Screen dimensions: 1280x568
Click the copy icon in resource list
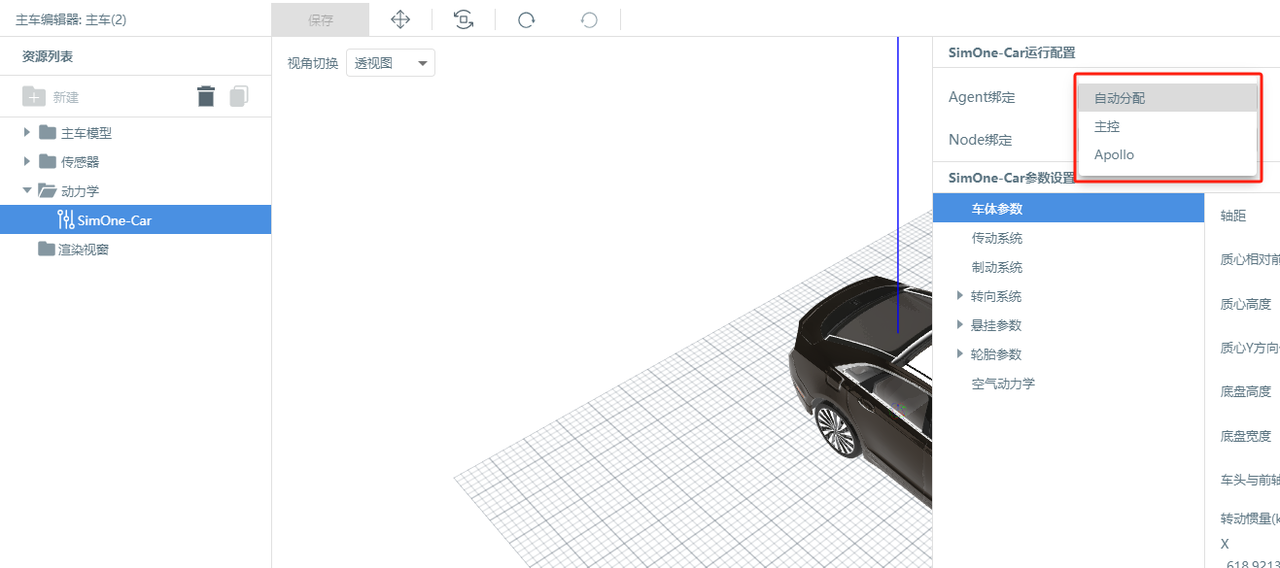click(239, 96)
